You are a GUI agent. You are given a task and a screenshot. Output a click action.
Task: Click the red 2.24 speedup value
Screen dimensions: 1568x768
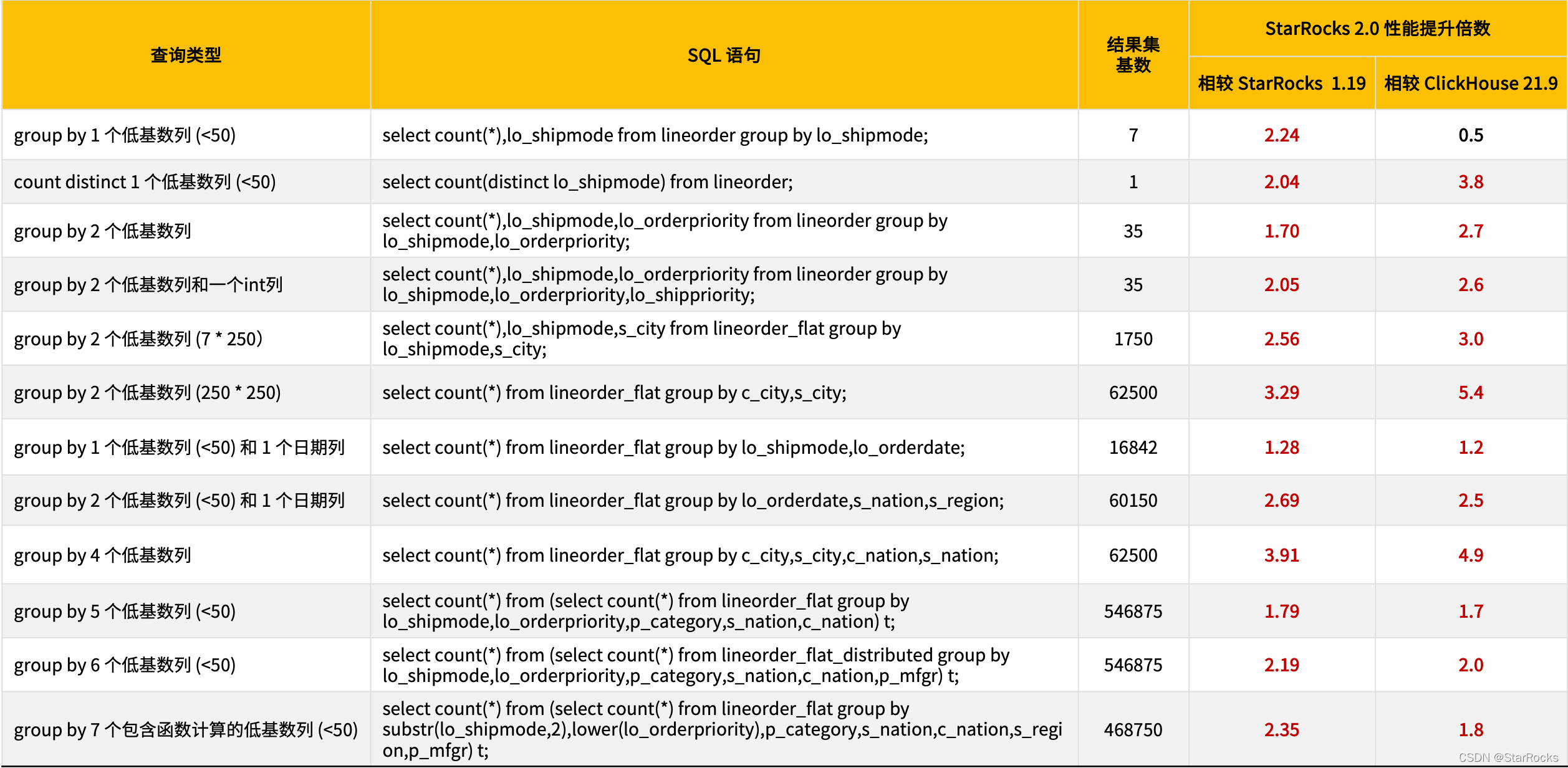pyautogui.click(x=1281, y=135)
